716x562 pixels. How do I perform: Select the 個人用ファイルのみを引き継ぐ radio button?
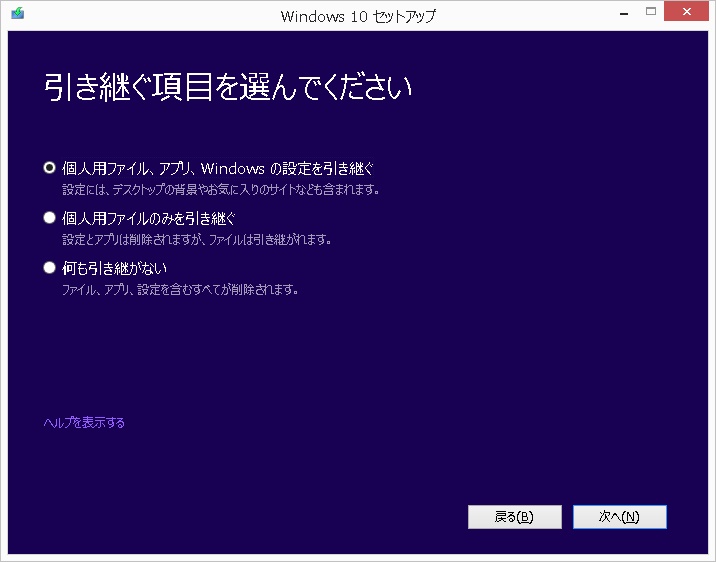(49, 218)
